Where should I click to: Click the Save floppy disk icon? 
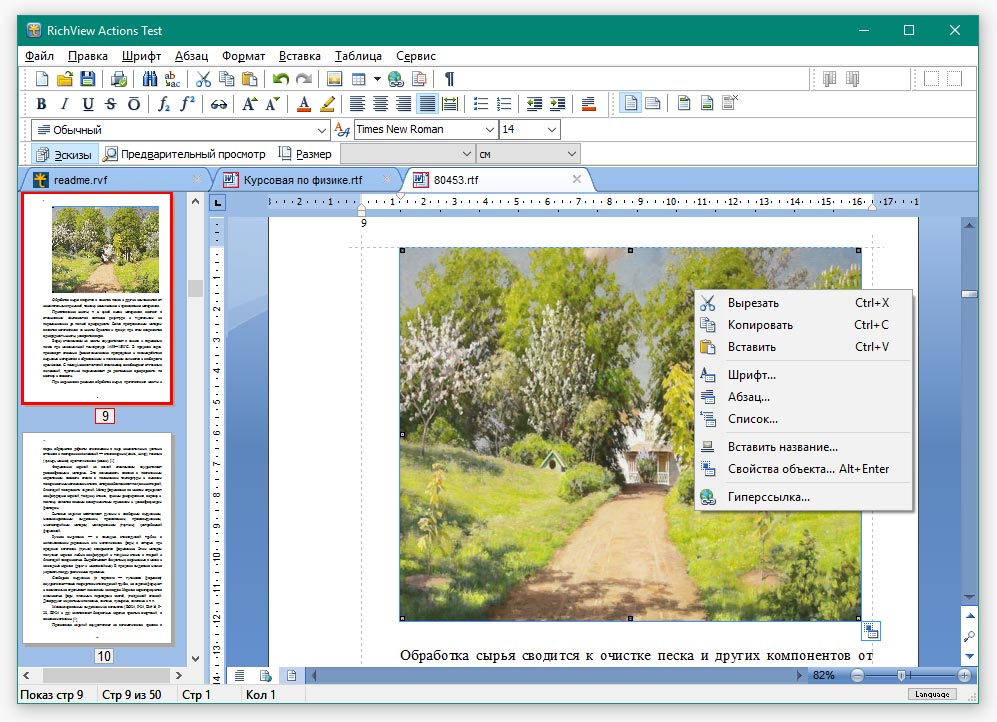88,79
